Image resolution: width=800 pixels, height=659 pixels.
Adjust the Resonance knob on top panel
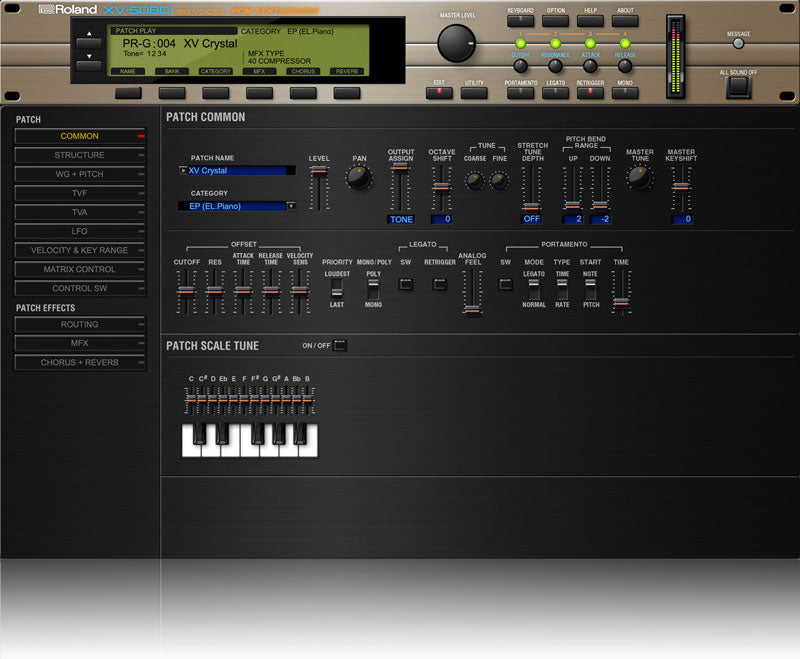click(555, 65)
